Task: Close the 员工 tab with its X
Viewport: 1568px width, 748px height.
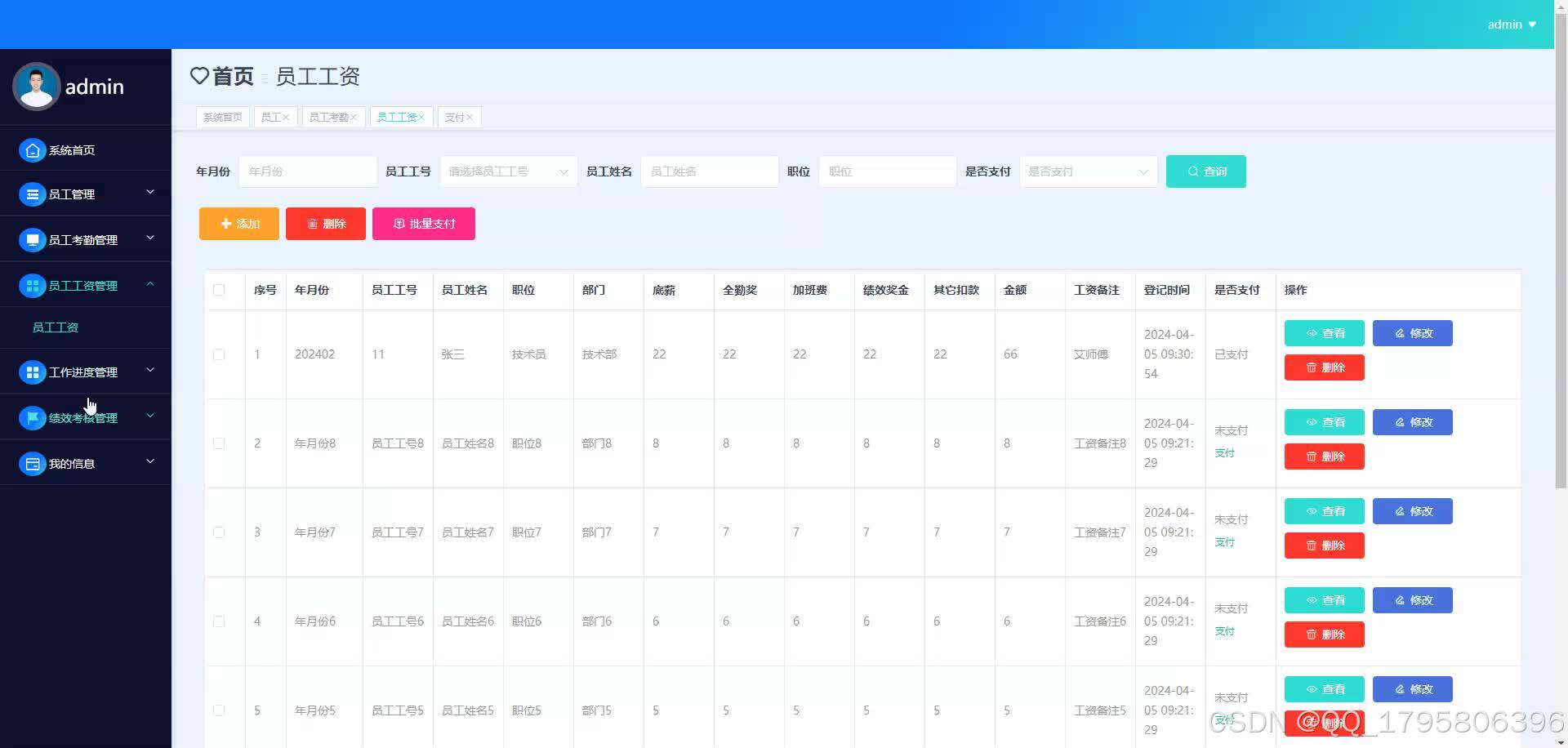Action: pyautogui.click(x=286, y=118)
